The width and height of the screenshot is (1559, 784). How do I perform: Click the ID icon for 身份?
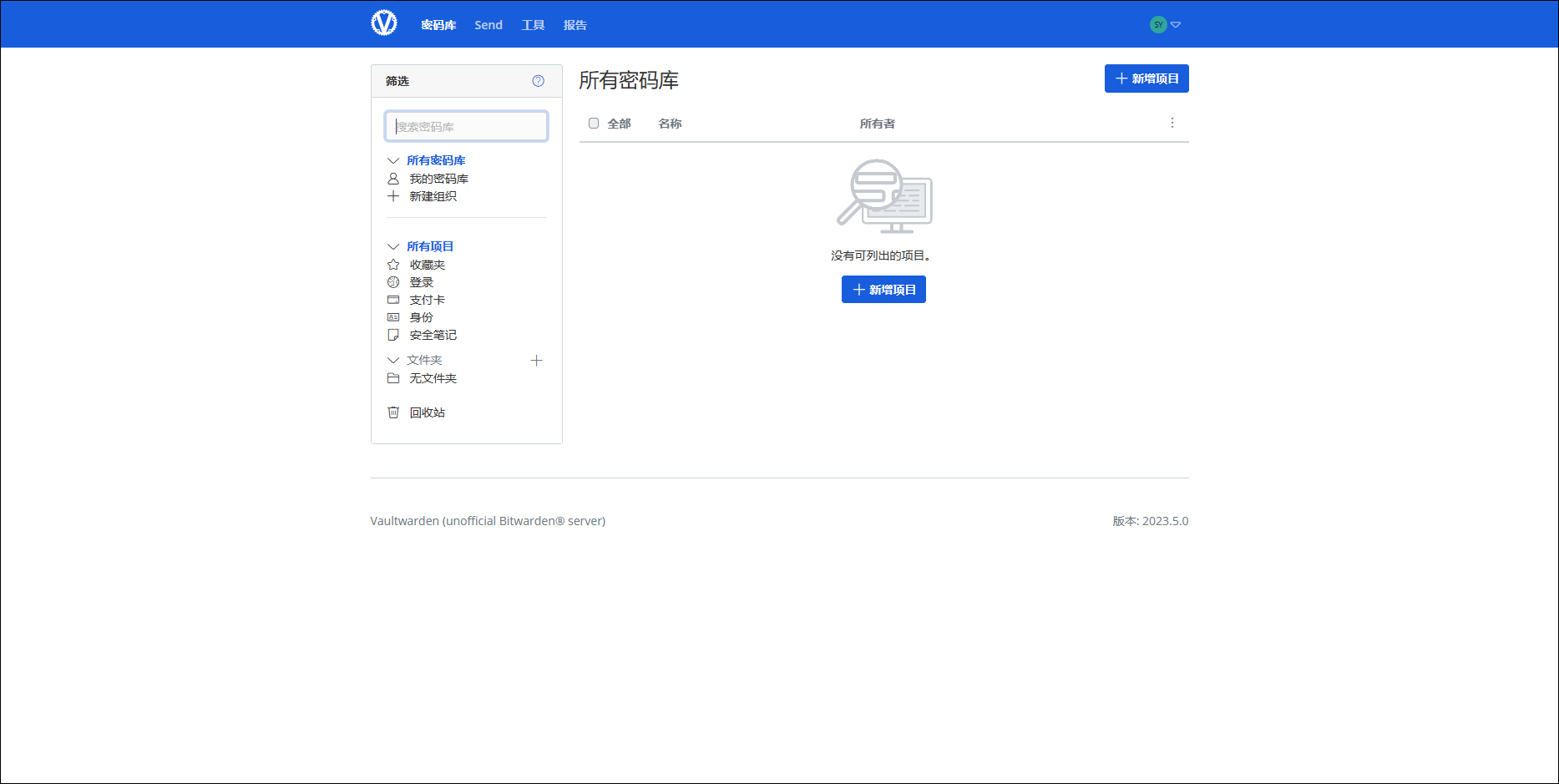tap(393, 317)
